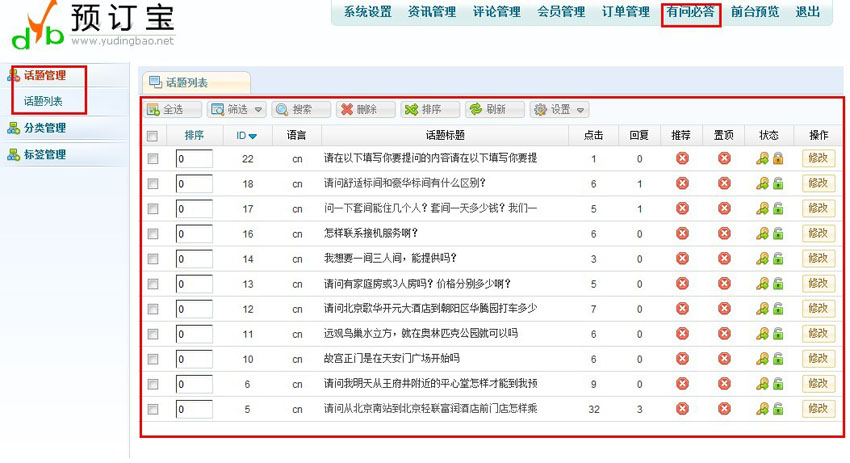Click the red X pin-top icon for ID 5
This screenshot has width=850, height=463.
pyautogui.click(x=724, y=408)
